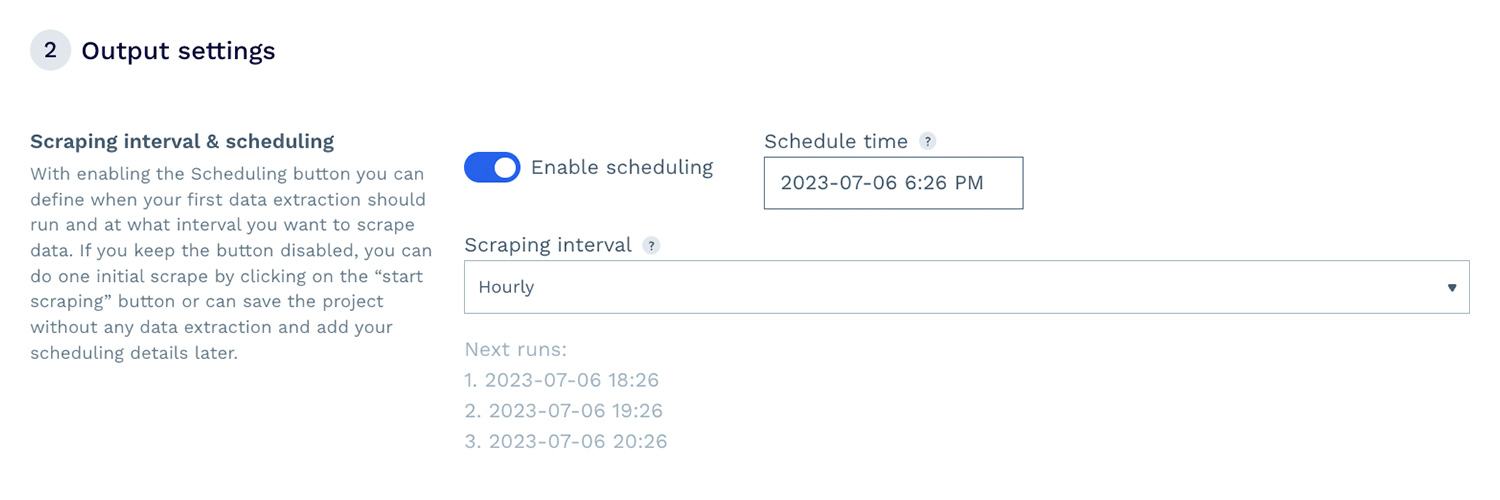
Task: Click the "Next runs:" label
Action: (516, 350)
